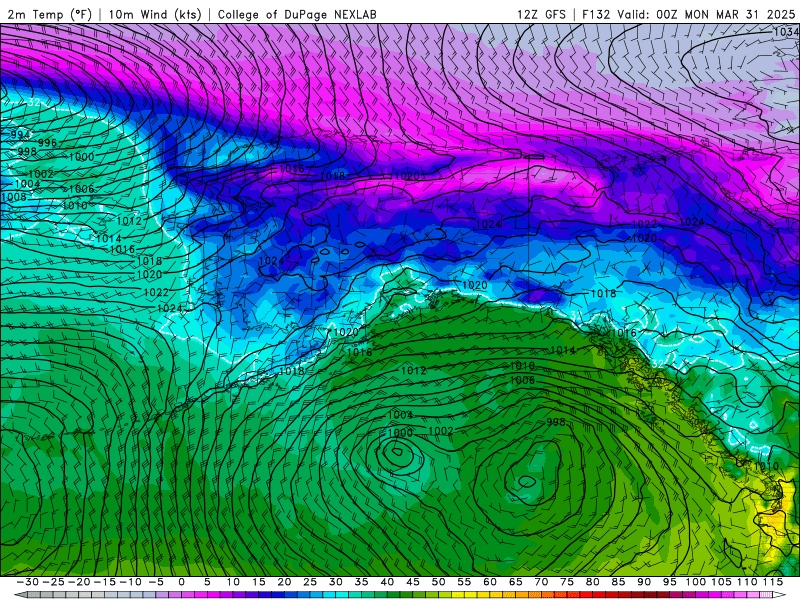Image resolution: width=800 pixels, height=600 pixels.
Task: Click the '10m Wind (kts)' title text
Action: click(x=155, y=14)
